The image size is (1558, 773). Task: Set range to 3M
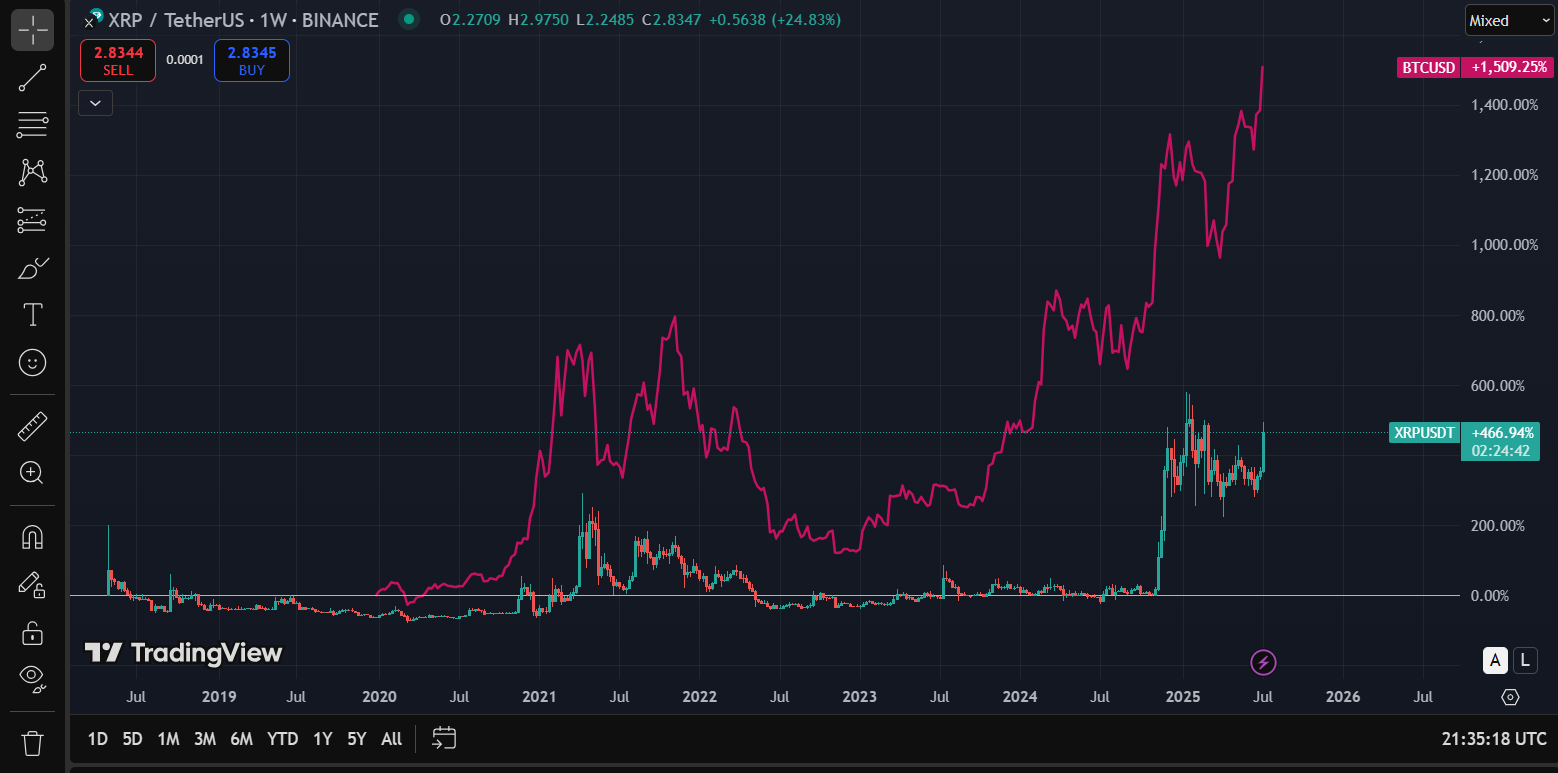click(205, 739)
